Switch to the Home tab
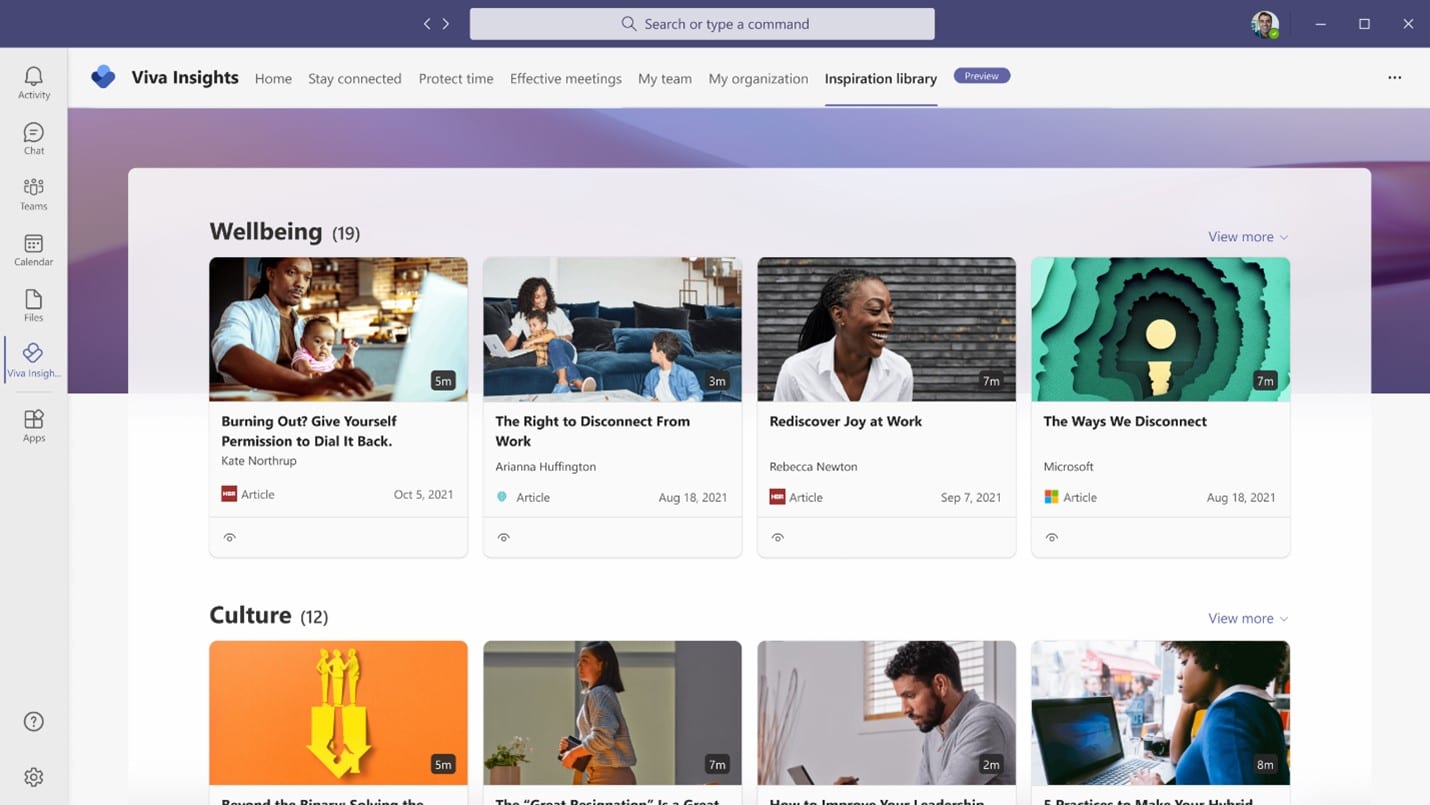The image size is (1430, 805). point(273,78)
